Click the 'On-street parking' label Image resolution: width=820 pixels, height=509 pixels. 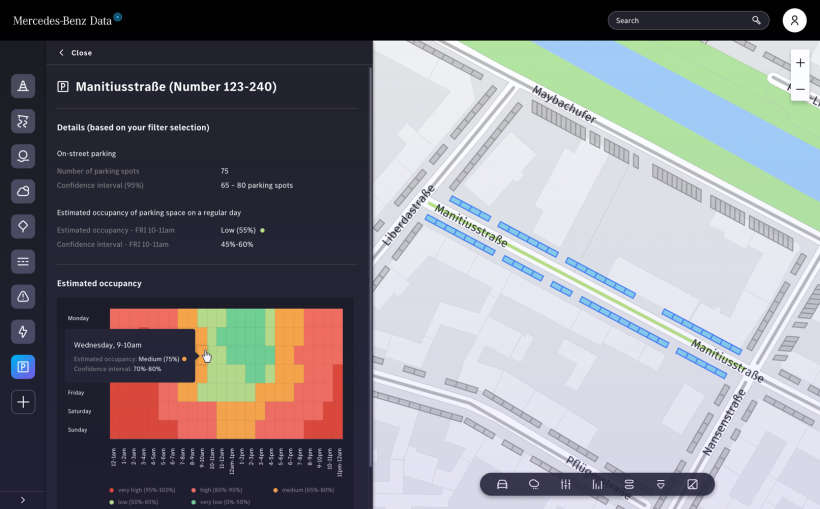click(x=86, y=154)
